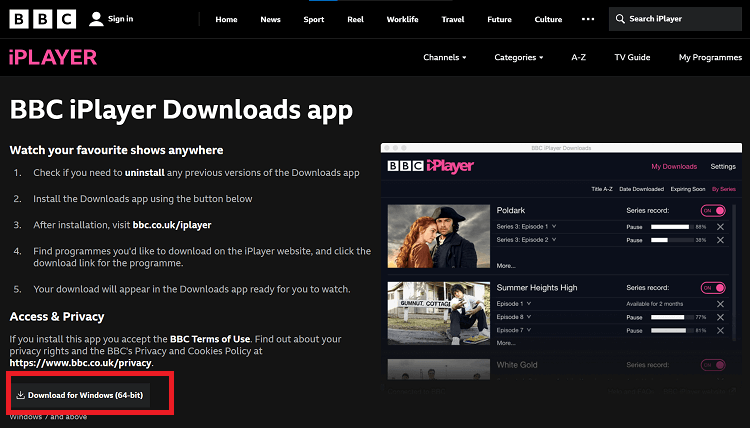Go to the Sport section
Viewport: 750px width, 428px height.
(x=314, y=20)
